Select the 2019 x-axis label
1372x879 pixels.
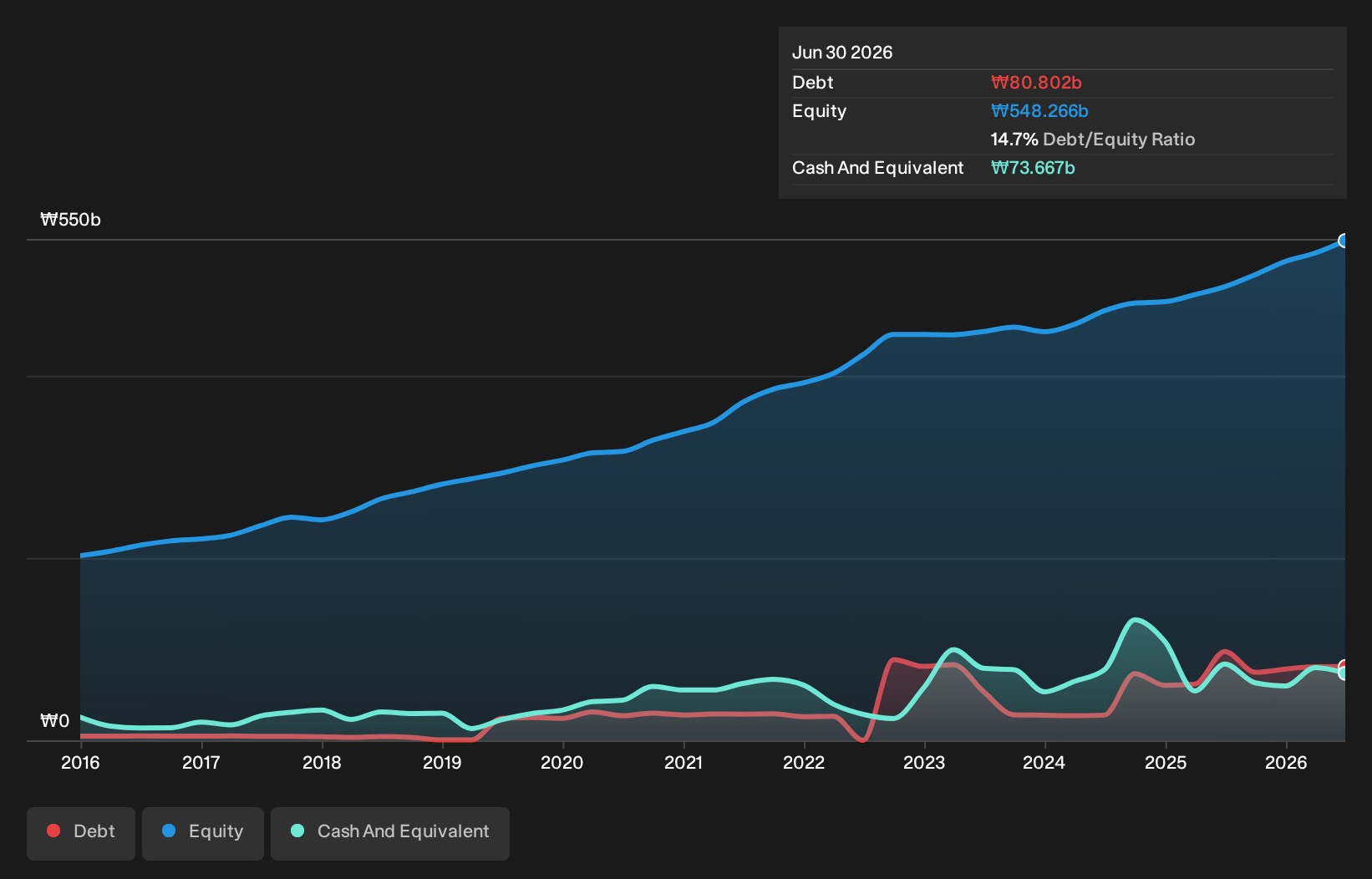[x=442, y=762]
